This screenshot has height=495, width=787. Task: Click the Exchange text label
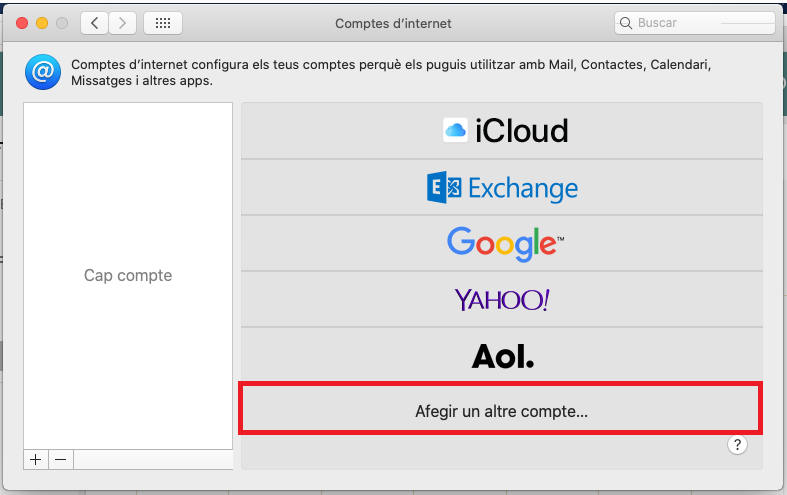click(523, 189)
